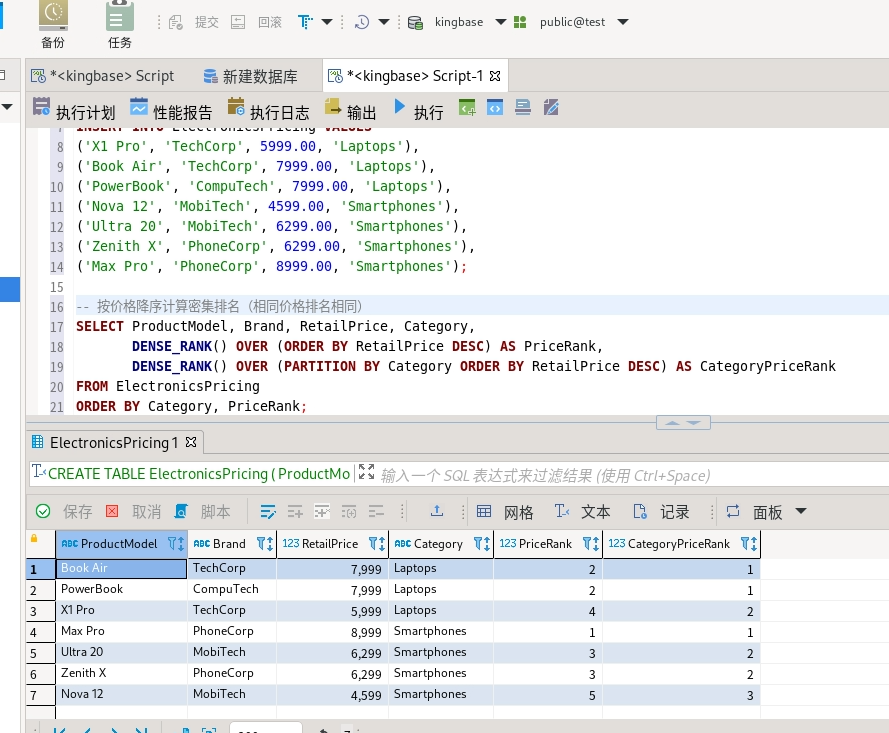Run the script with Execute (执行) button
The width and height of the screenshot is (889, 733).
click(418, 111)
